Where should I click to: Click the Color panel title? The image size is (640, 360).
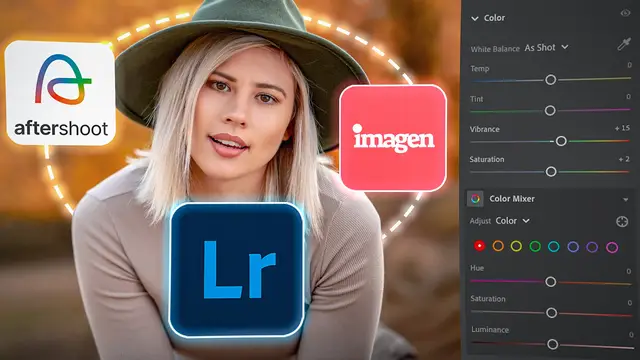pyautogui.click(x=494, y=18)
